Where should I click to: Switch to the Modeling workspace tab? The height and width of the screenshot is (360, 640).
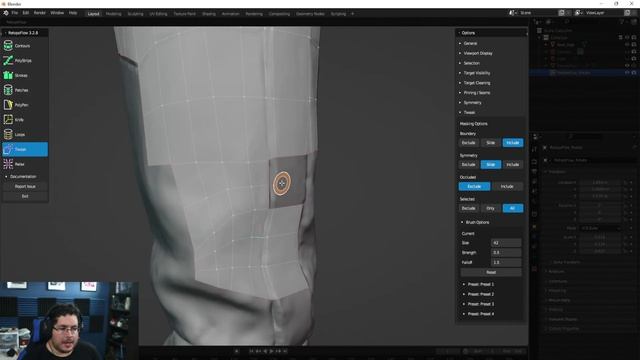pos(113,14)
